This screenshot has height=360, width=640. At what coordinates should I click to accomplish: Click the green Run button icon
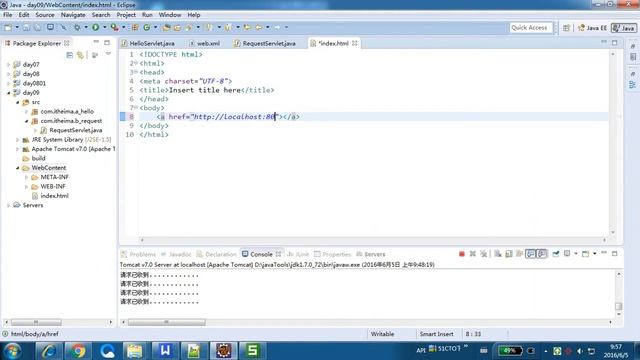pyautogui.click(x=96, y=27)
